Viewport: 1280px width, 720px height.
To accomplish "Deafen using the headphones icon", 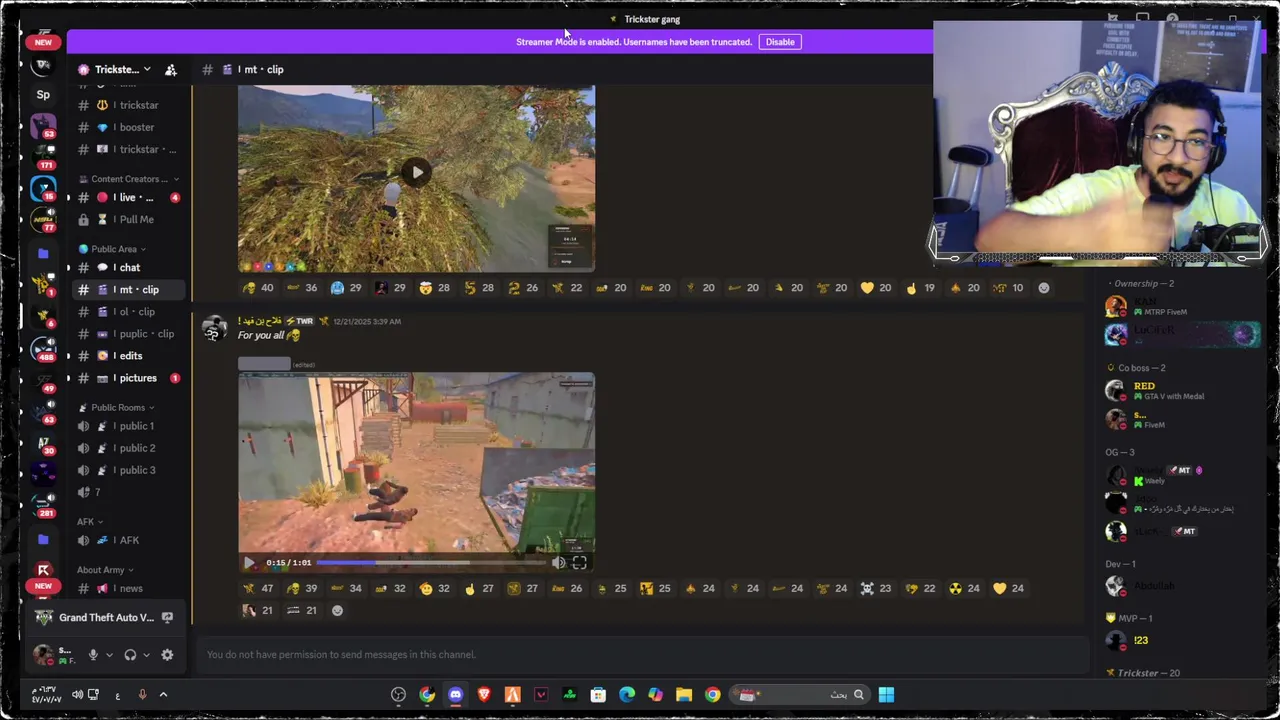I will pos(130,655).
